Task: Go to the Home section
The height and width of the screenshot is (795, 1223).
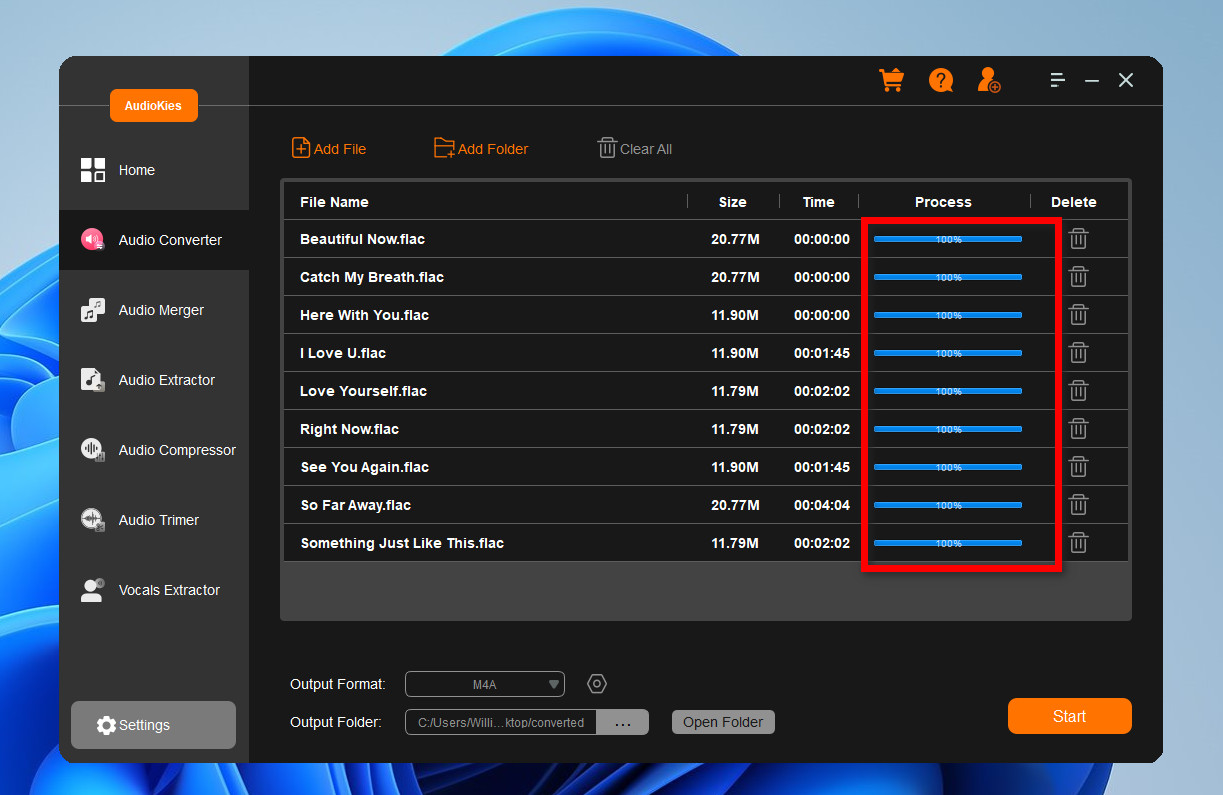Action: [x=154, y=170]
